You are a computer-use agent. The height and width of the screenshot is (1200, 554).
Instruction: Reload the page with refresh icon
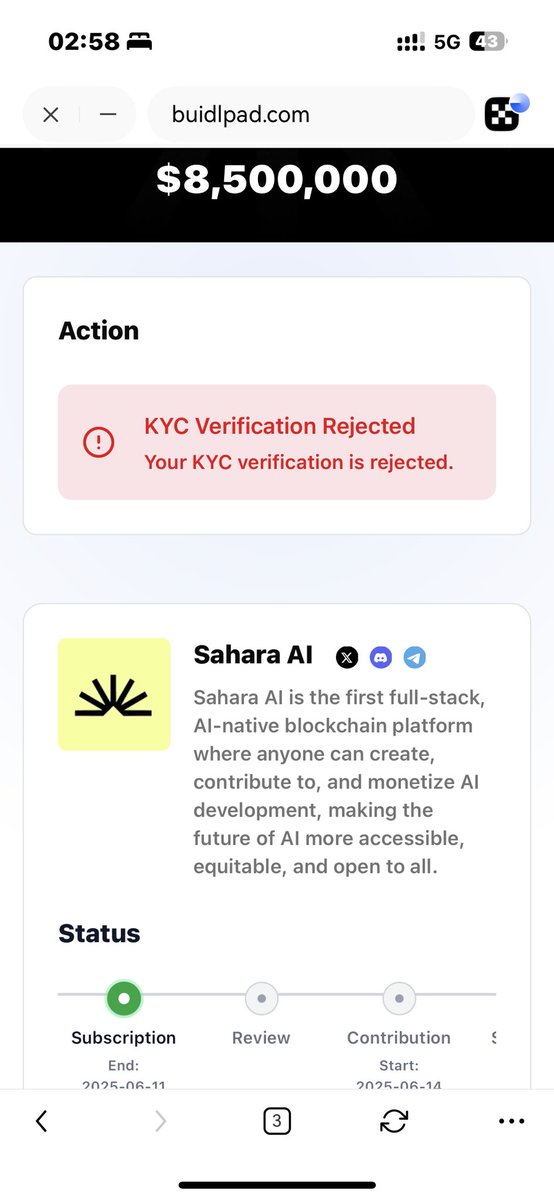click(x=394, y=1121)
